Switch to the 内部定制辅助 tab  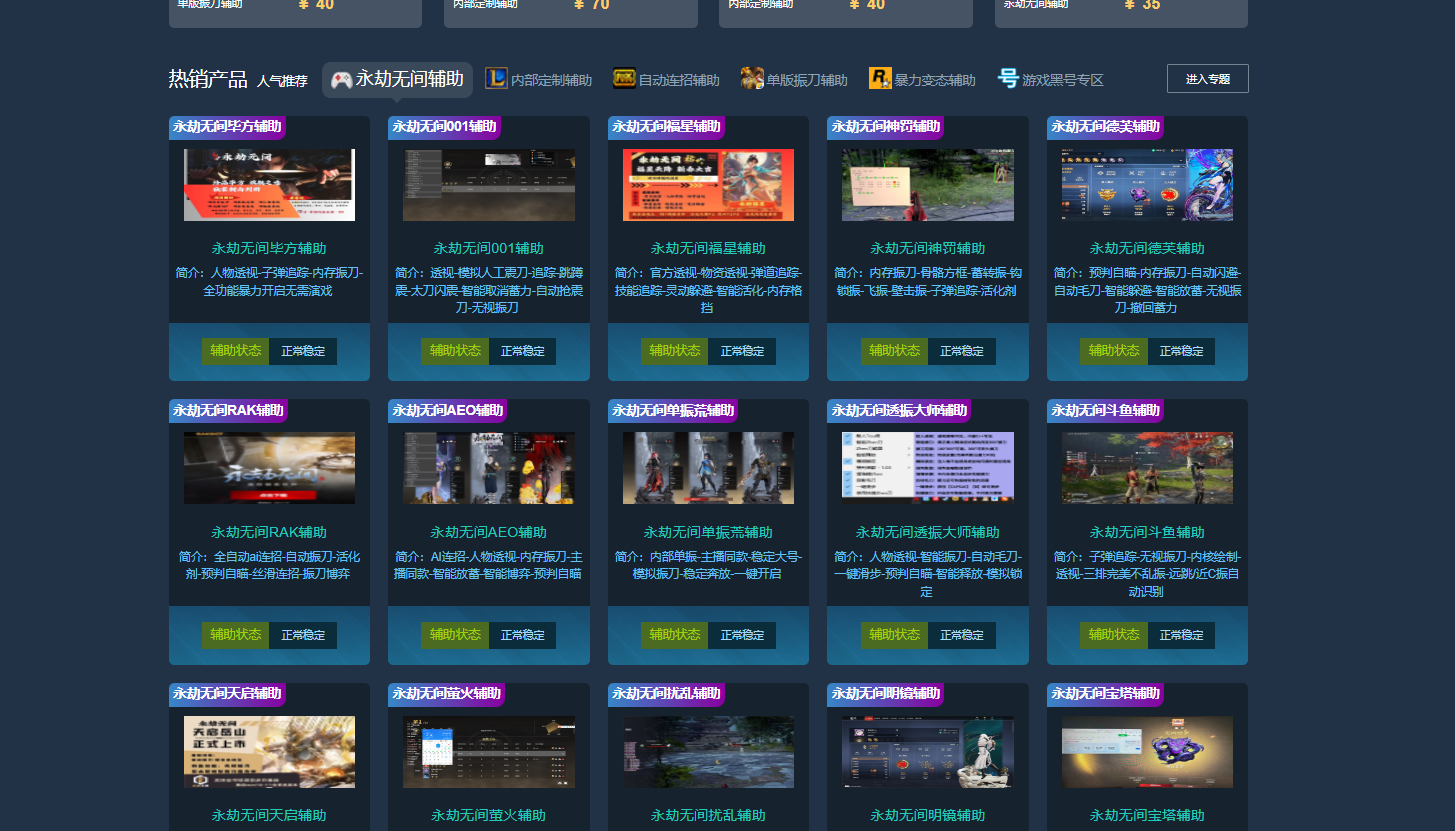pos(551,80)
